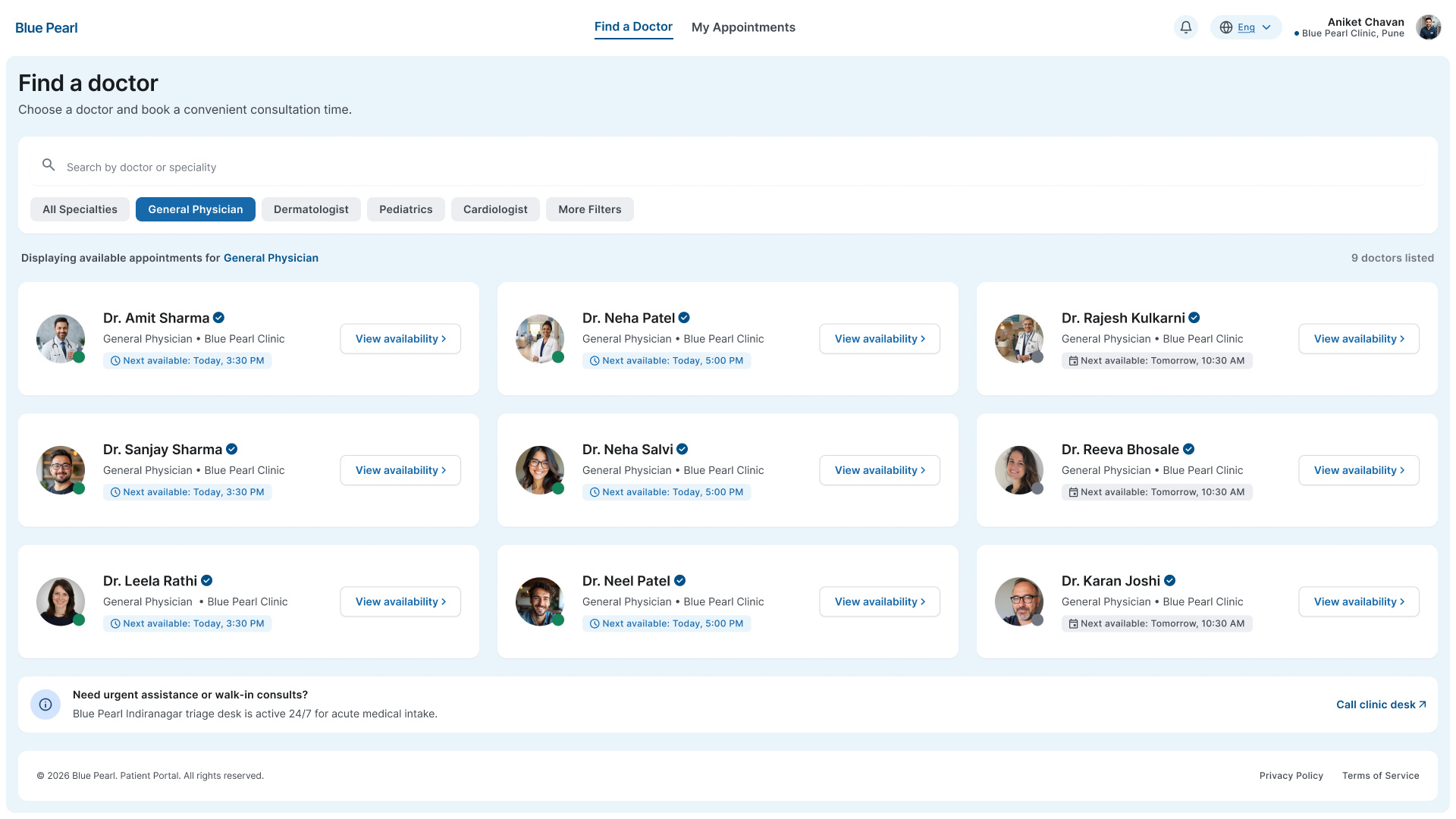Click the globe language icon
The height and width of the screenshot is (819, 1456).
(x=1226, y=27)
